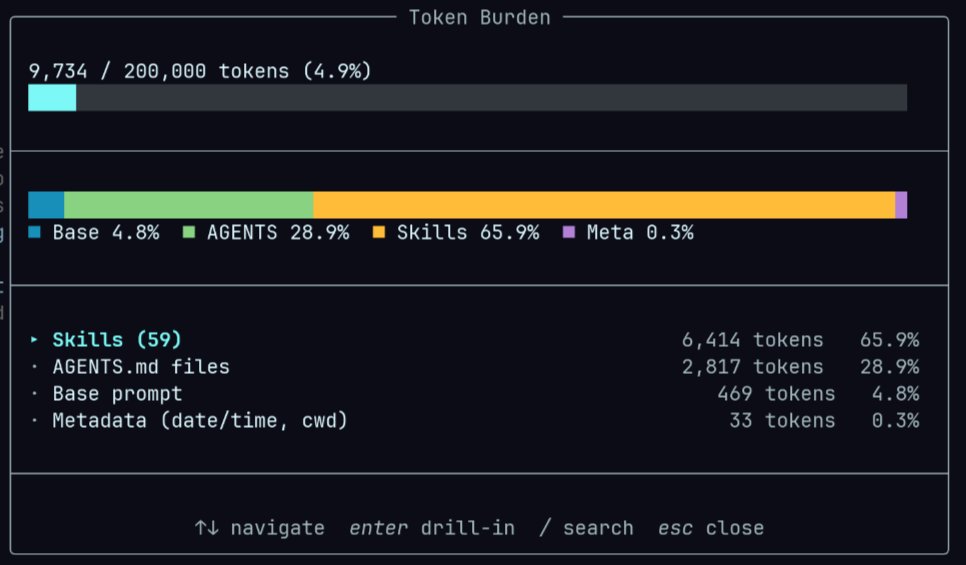Click the 'Meta 0.3%' legend label
Image resolution: width=966 pixels, height=565 pixels.
point(640,233)
